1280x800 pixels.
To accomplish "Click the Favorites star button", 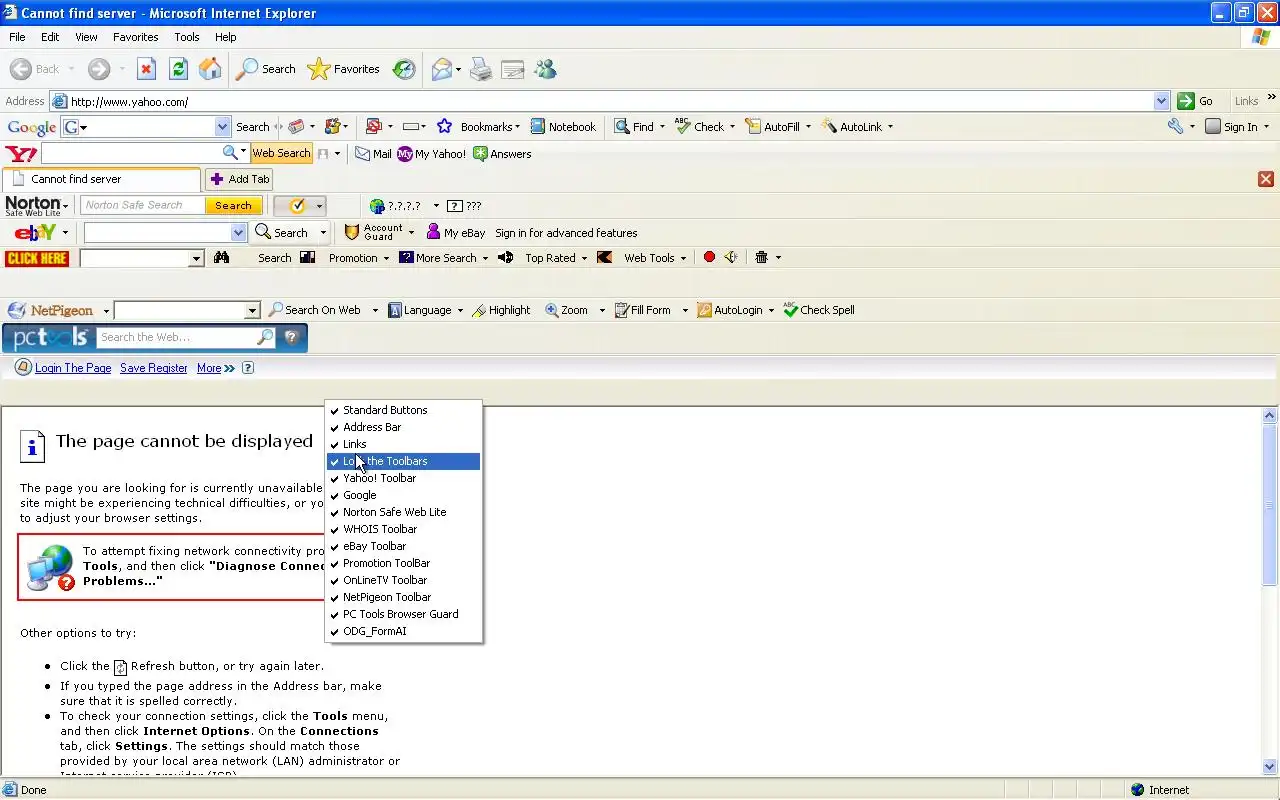I will click(344, 69).
